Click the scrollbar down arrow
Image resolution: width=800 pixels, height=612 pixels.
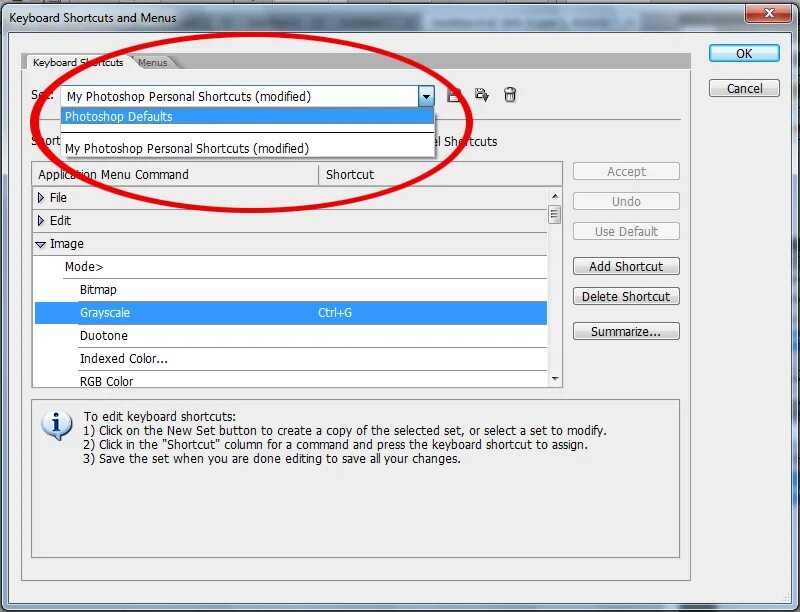[x=555, y=378]
